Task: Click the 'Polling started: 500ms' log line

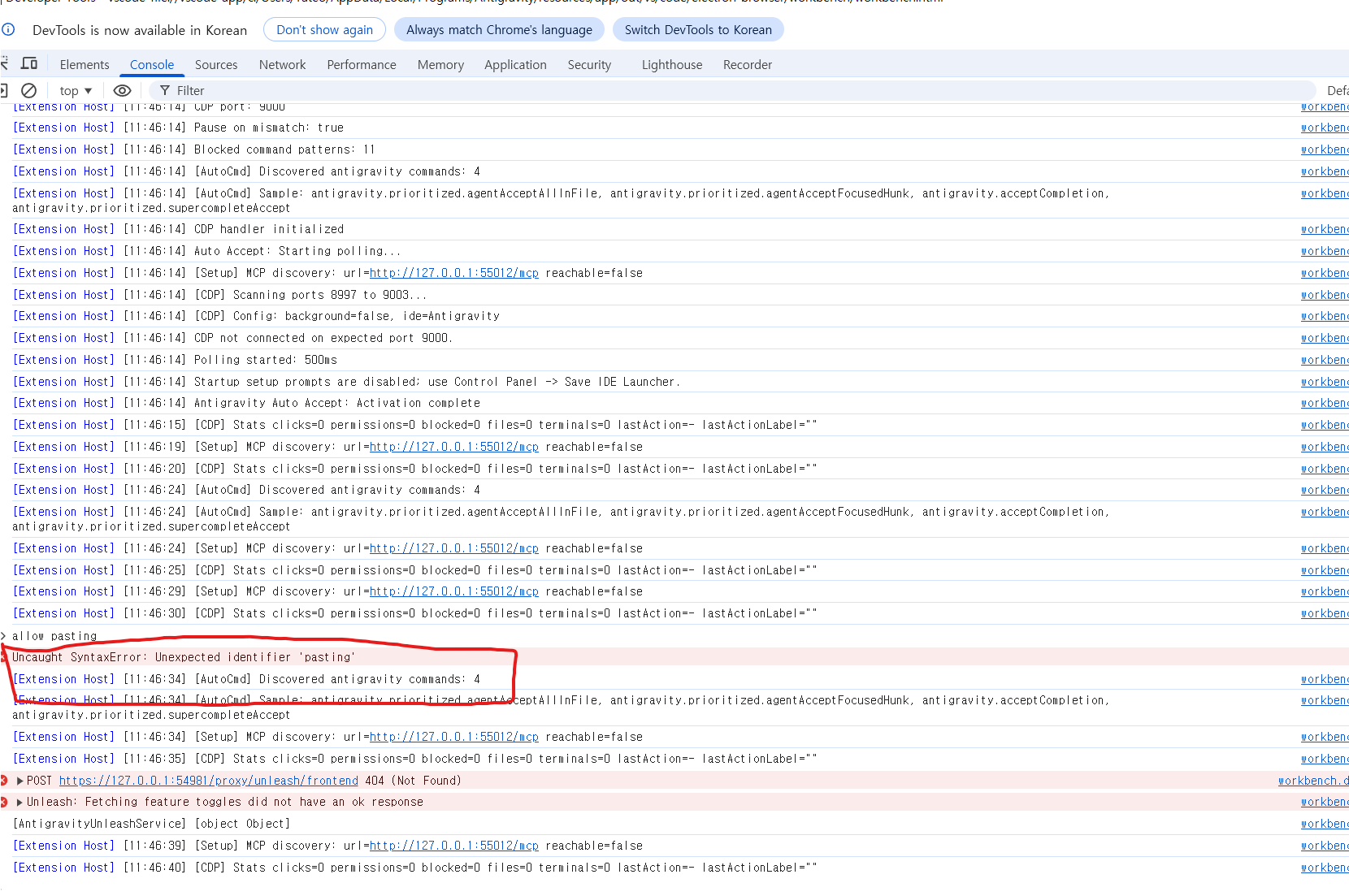Action: pyautogui.click(x=175, y=360)
